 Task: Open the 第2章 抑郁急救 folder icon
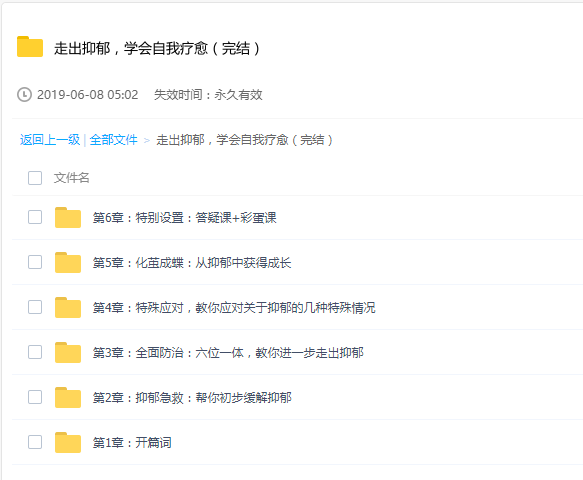[68, 397]
